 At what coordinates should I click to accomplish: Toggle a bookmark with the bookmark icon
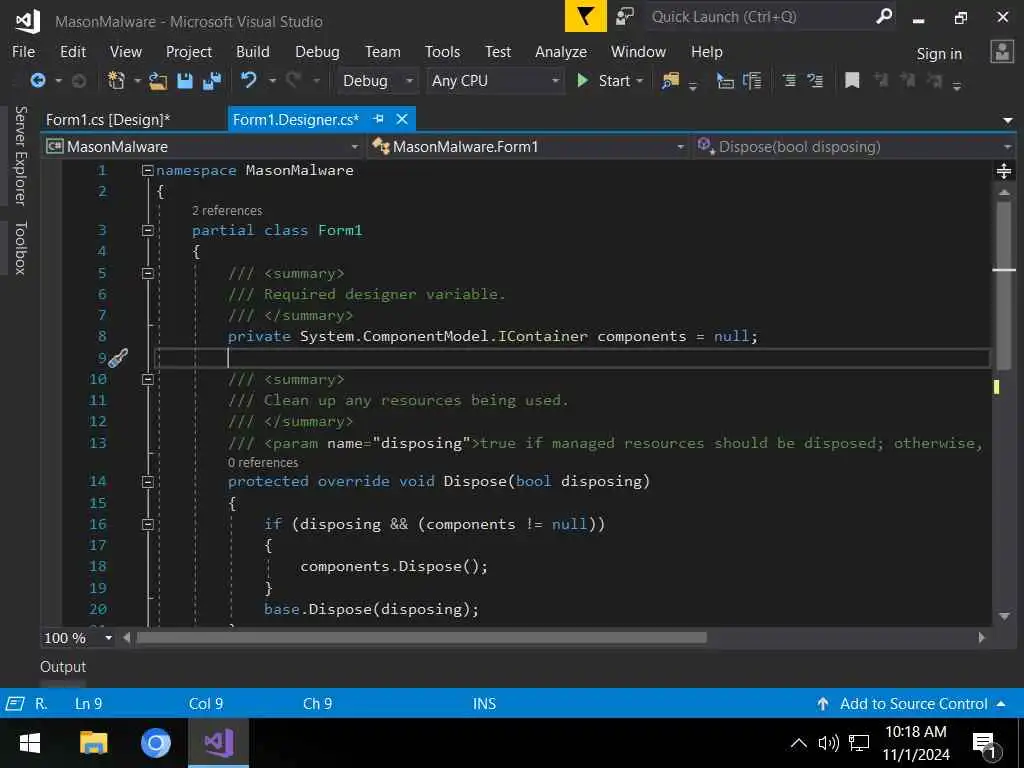852,80
